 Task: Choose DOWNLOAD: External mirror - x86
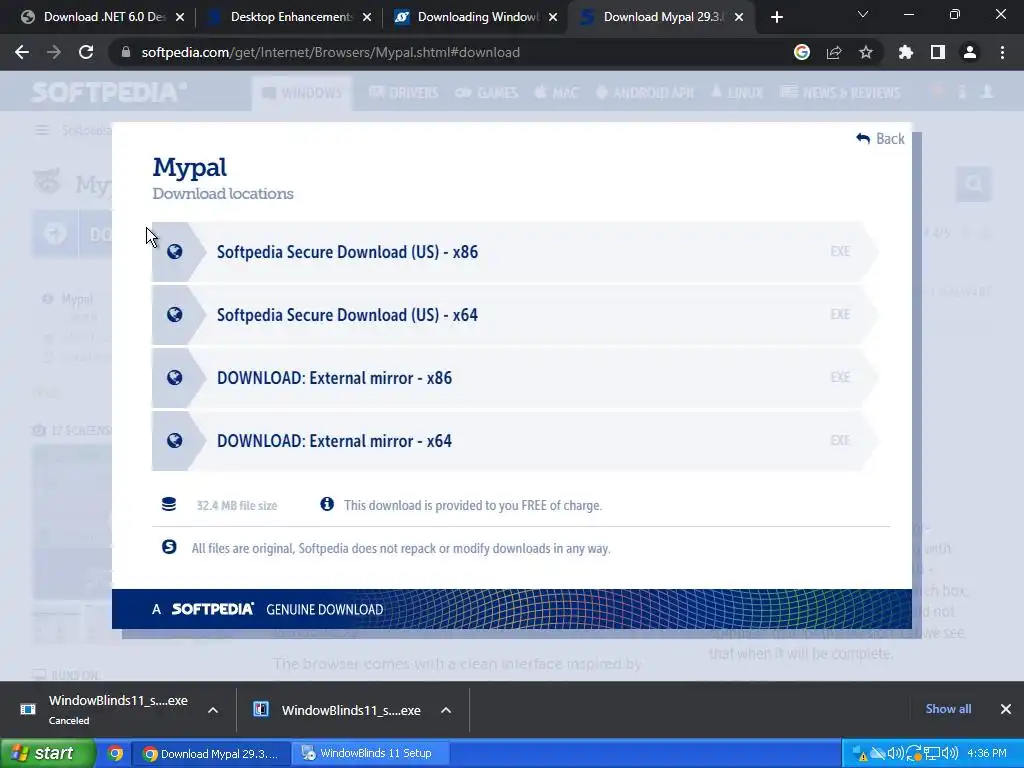tap(515, 377)
